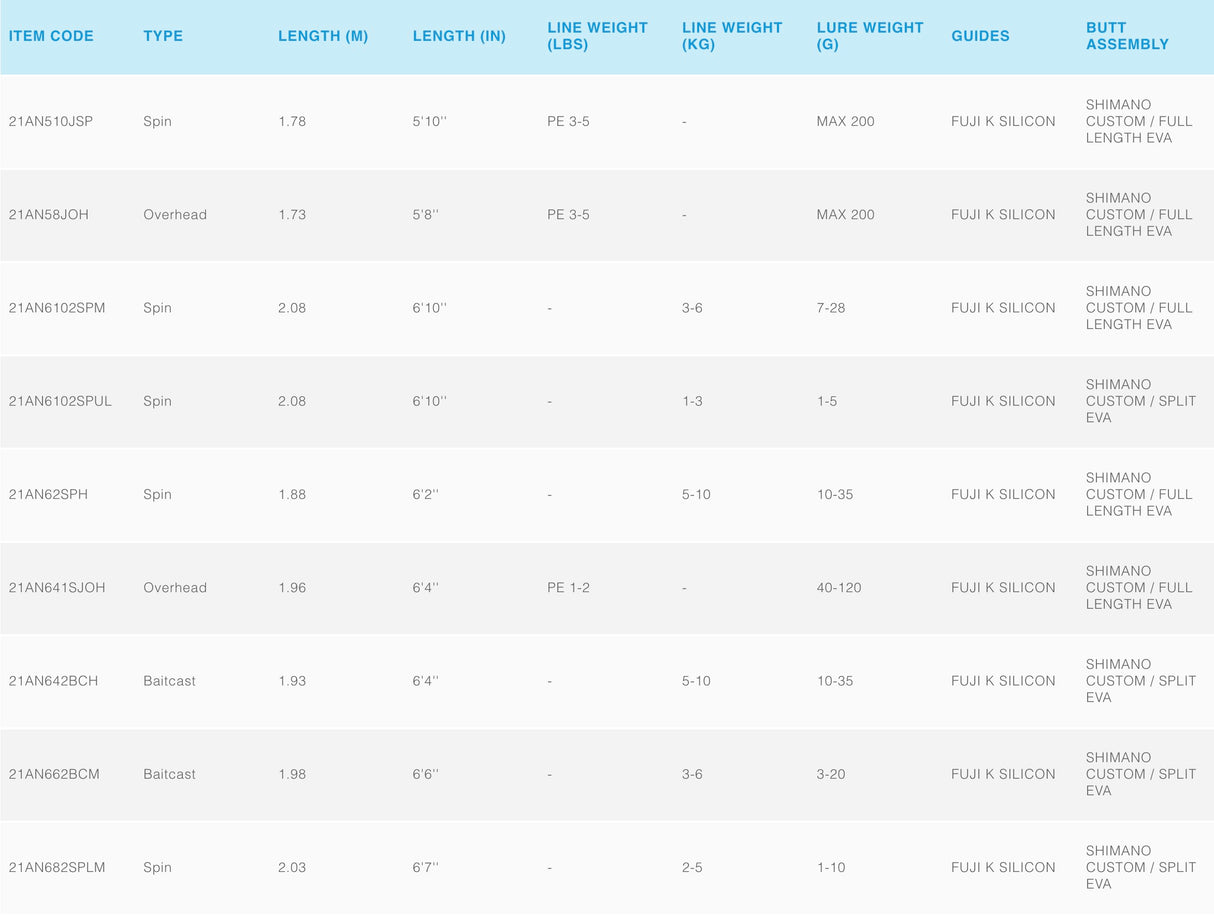Select the LURE WEIGHT (G) header
This screenshot has height=916, width=1214.
click(867, 36)
